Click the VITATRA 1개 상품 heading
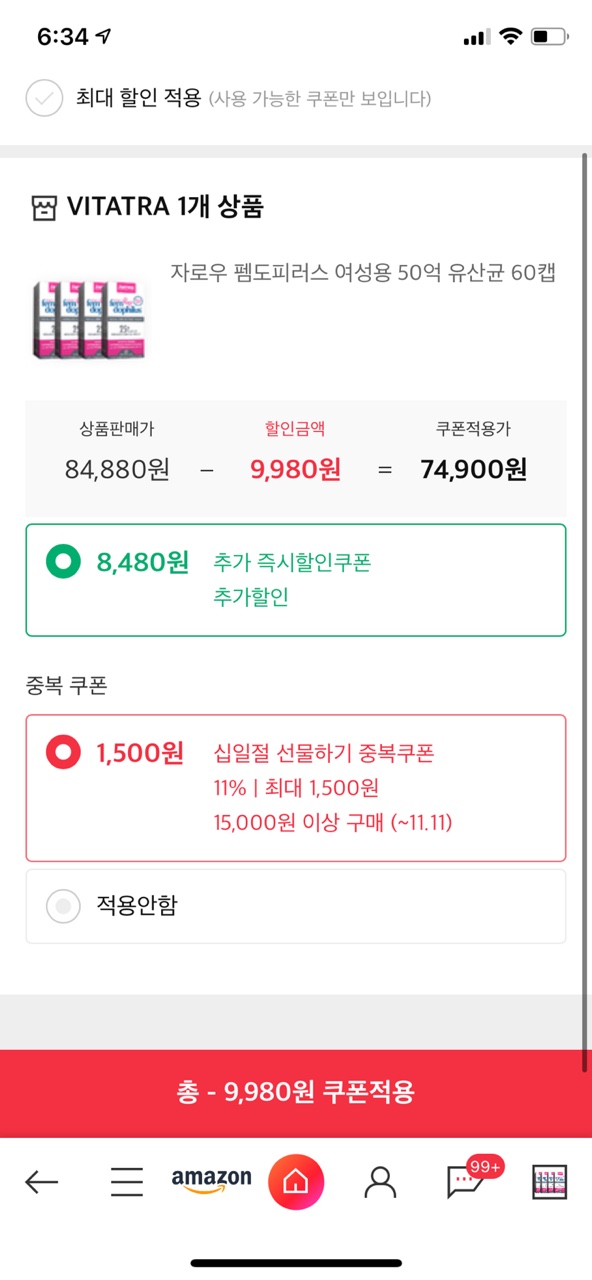This screenshot has height=1280, width=592. [165, 208]
